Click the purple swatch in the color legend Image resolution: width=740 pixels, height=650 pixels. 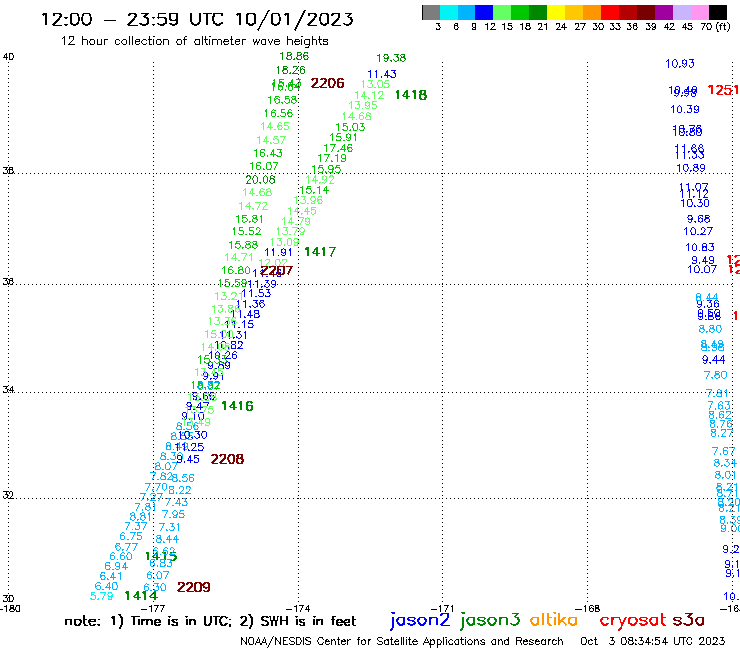[664, 12]
